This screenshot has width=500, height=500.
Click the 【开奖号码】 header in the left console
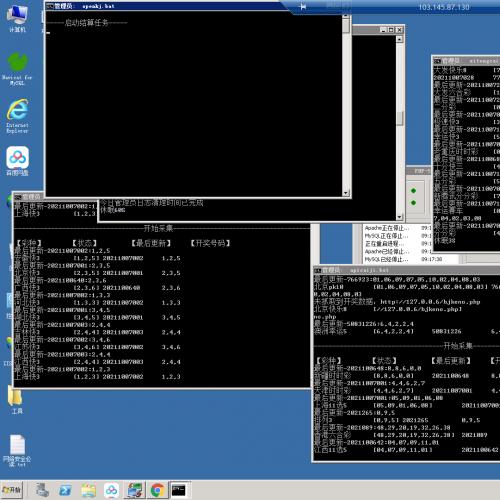pyautogui.click(x=210, y=243)
